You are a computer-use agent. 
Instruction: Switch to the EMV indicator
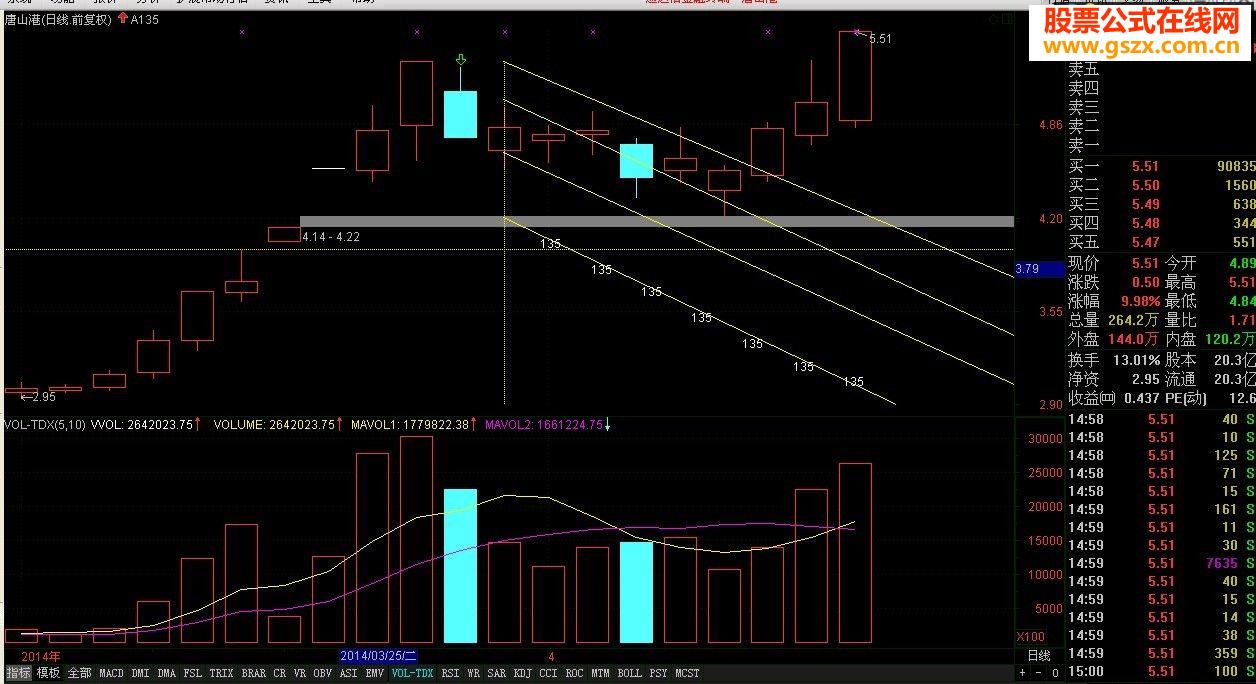click(x=375, y=674)
